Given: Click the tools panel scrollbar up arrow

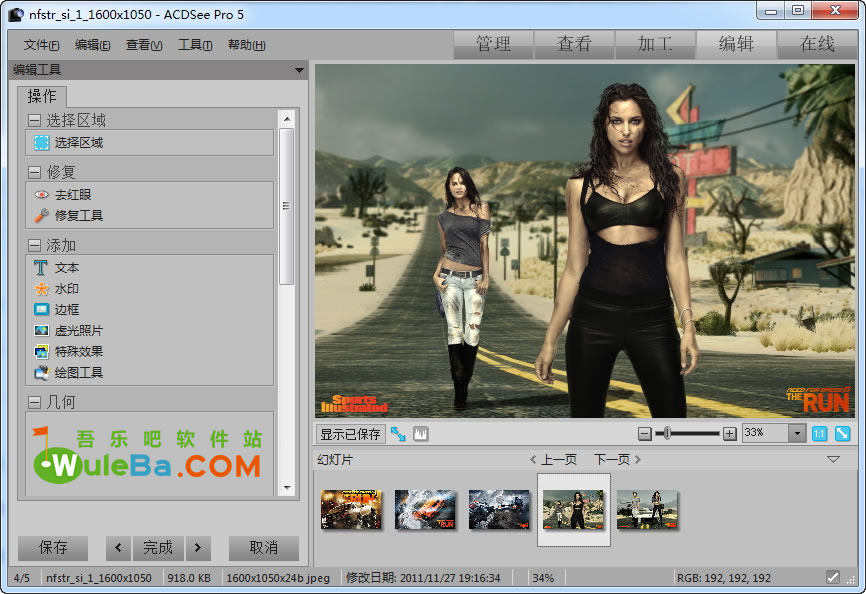Looking at the screenshot, I should pyautogui.click(x=287, y=119).
